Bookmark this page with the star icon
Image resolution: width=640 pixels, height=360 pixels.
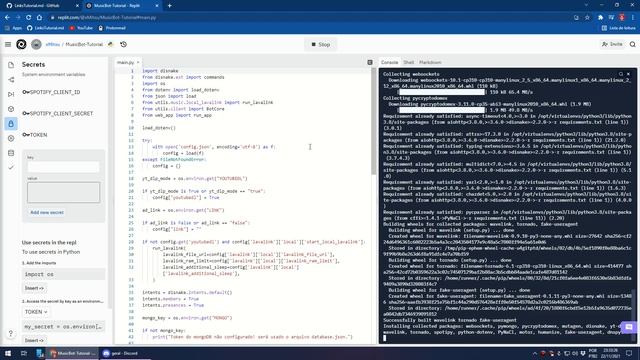pyautogui.click(x=587, y=18)
